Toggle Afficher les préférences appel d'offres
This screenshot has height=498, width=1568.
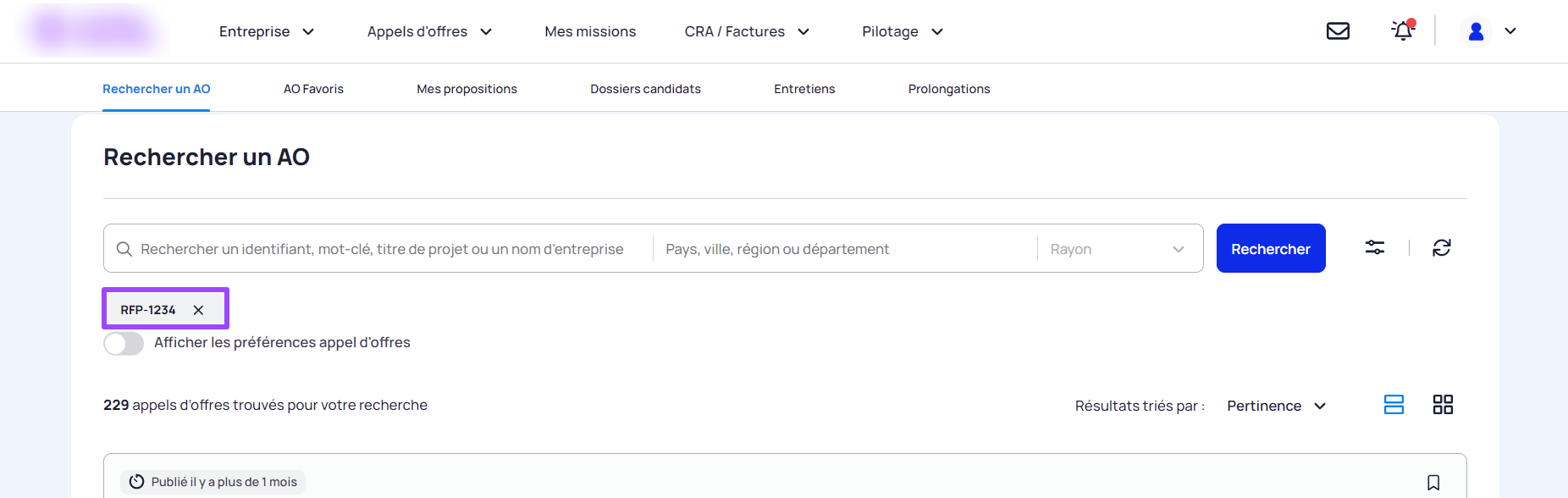pyautogui.click(x=124, y=343)
